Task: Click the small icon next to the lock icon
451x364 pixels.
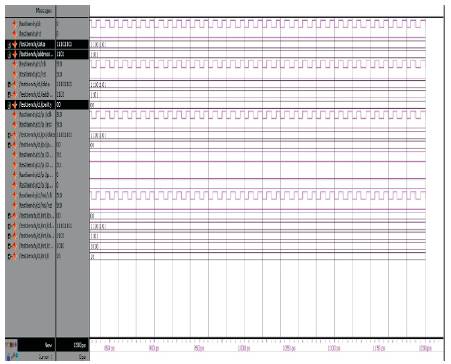Action: (x=14, y=356)
